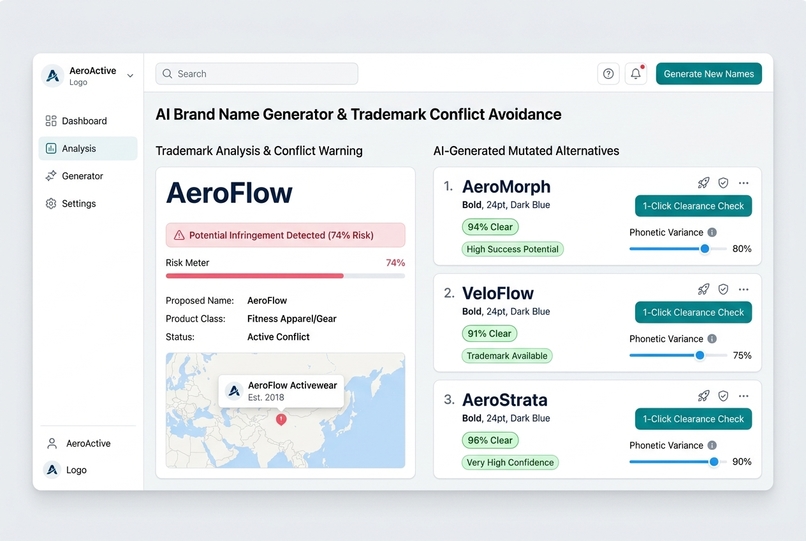The height and width of the screenshot is (541, 806).
Task: Run 1-Click Clearance Check for VeloFlow
Action: pyautogui.click(x=693, y=313)
